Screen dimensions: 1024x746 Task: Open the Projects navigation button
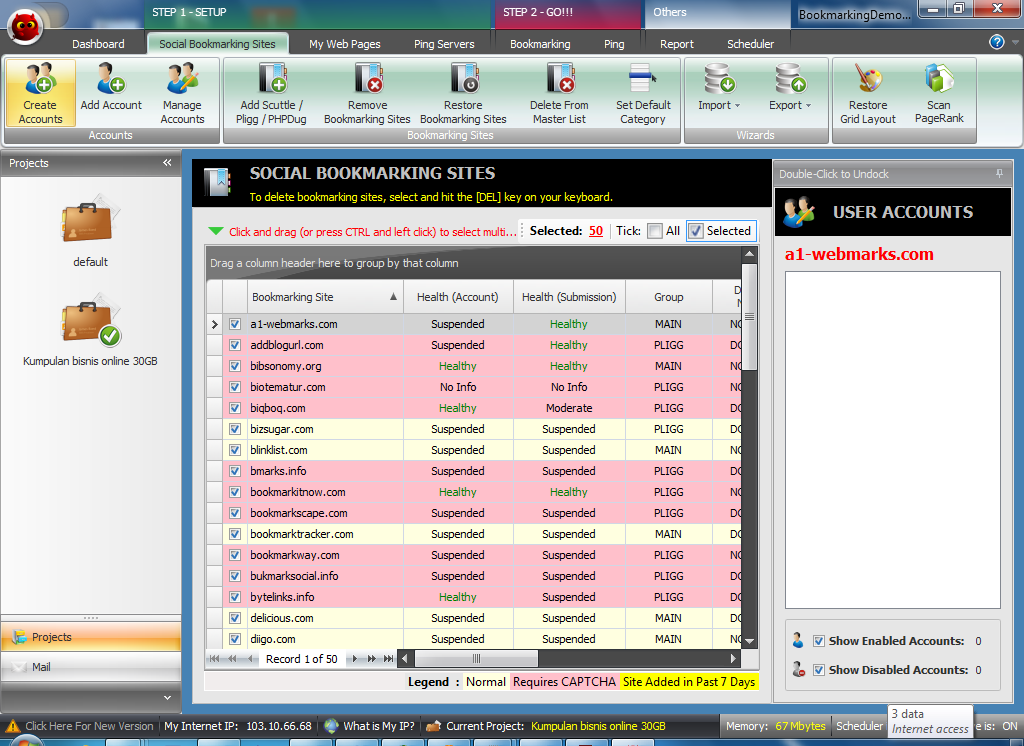91,637
